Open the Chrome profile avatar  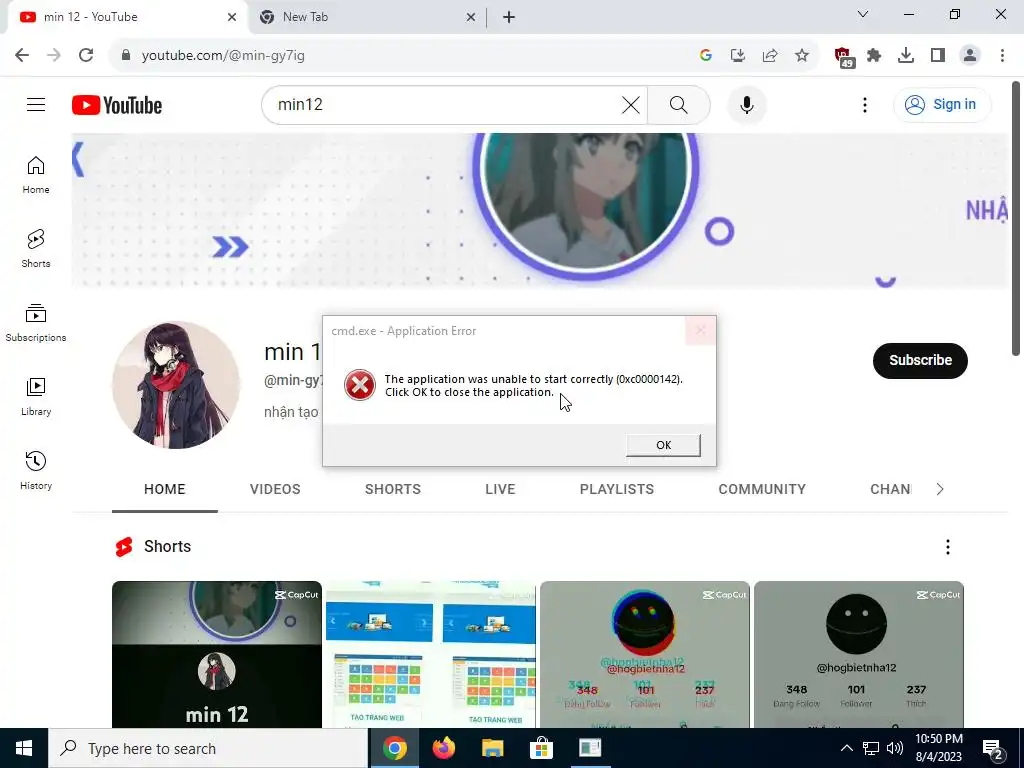(x=970, y=55)
